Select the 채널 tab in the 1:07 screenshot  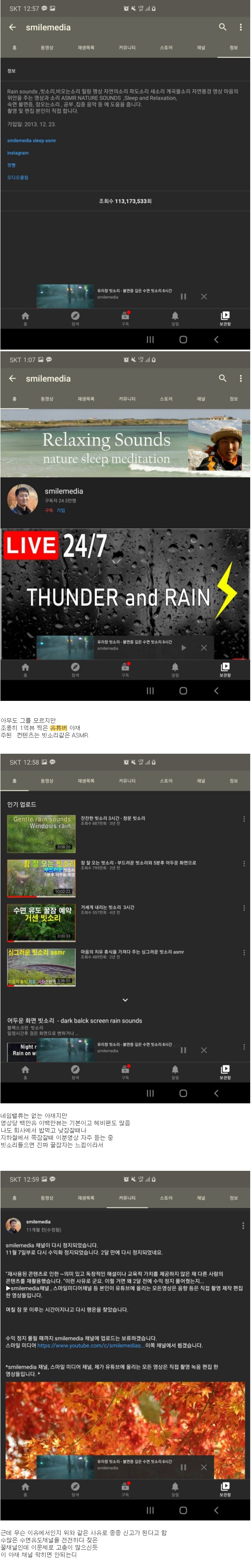(x=201, y=399)
